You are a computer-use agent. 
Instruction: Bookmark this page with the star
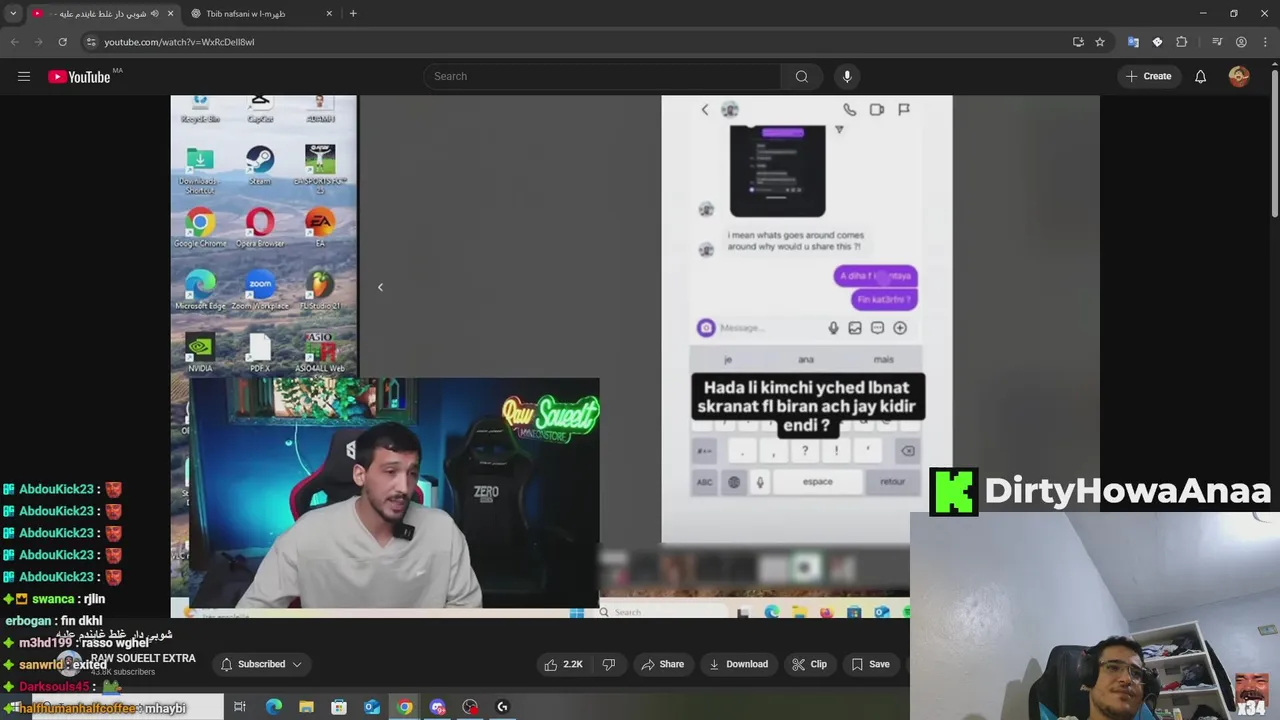tap(1100, 42)
